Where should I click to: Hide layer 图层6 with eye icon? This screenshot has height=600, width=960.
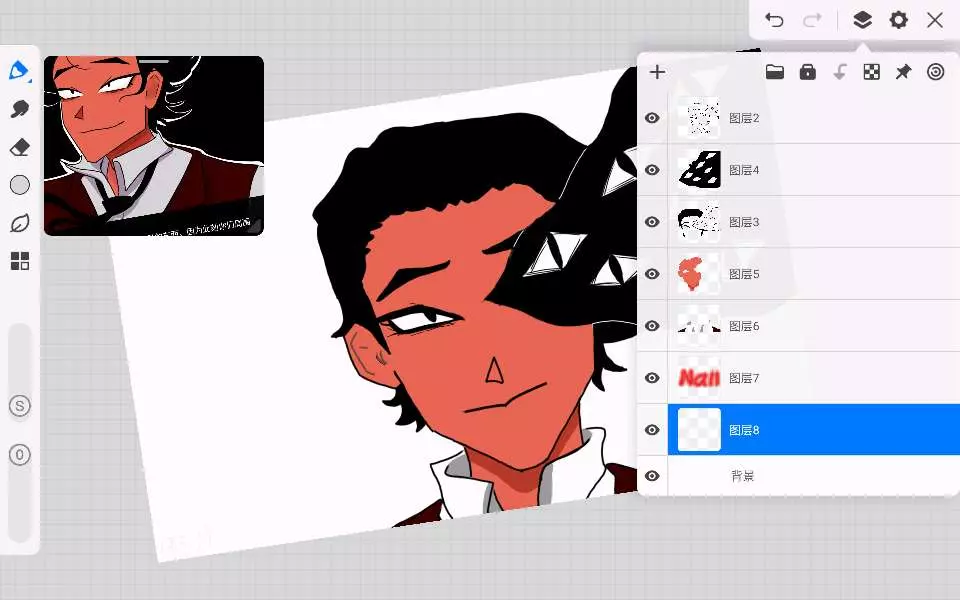coord(652,326)
